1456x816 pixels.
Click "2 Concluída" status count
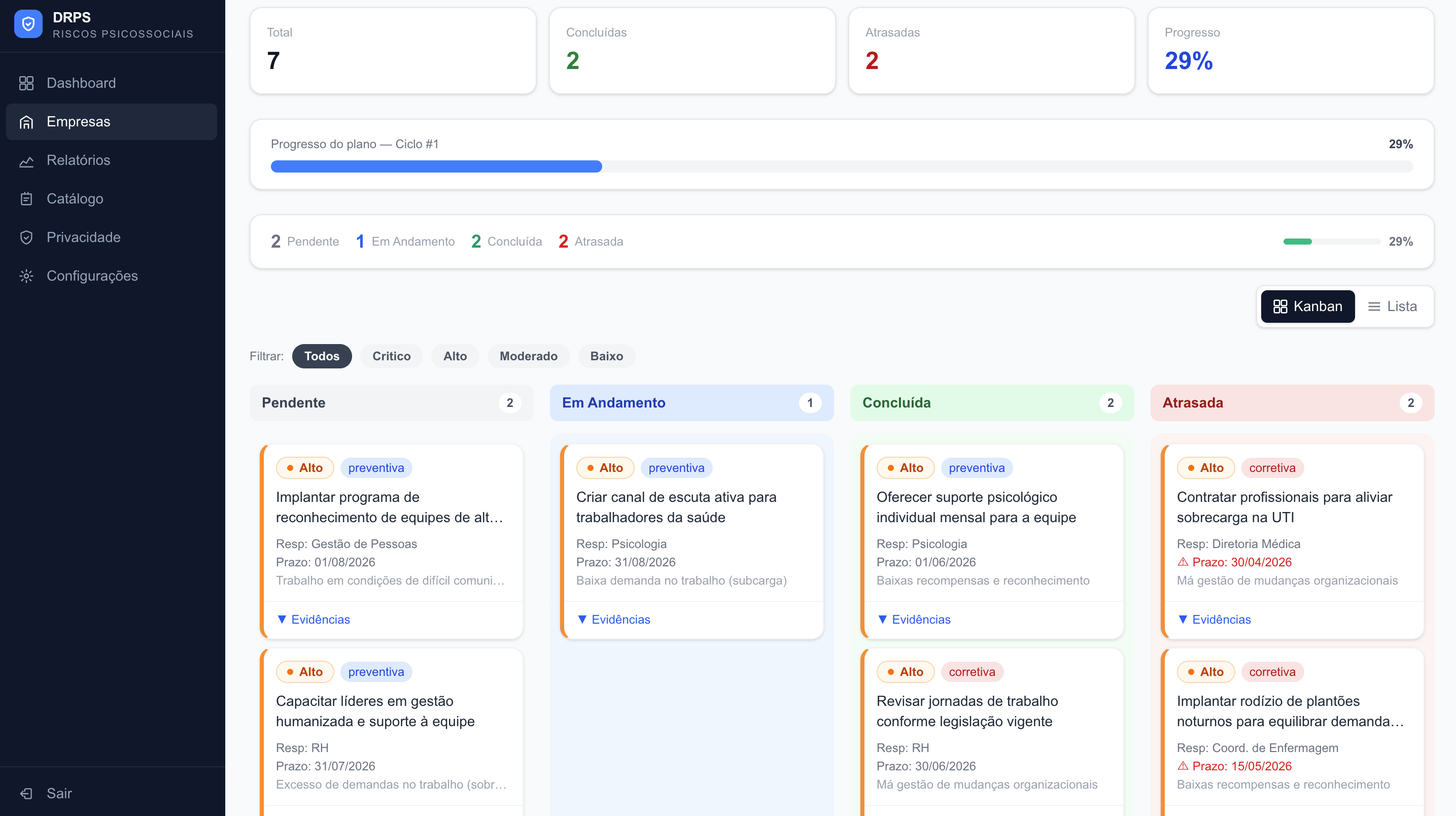click(x=506, y=242)
